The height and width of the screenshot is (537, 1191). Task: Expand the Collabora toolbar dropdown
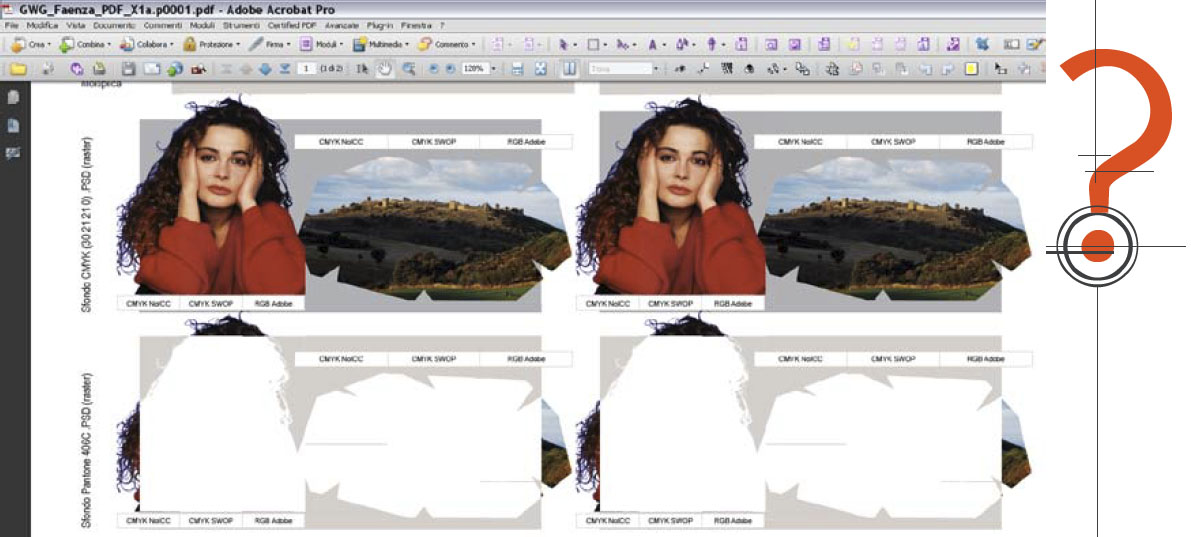tap(147, 45)
